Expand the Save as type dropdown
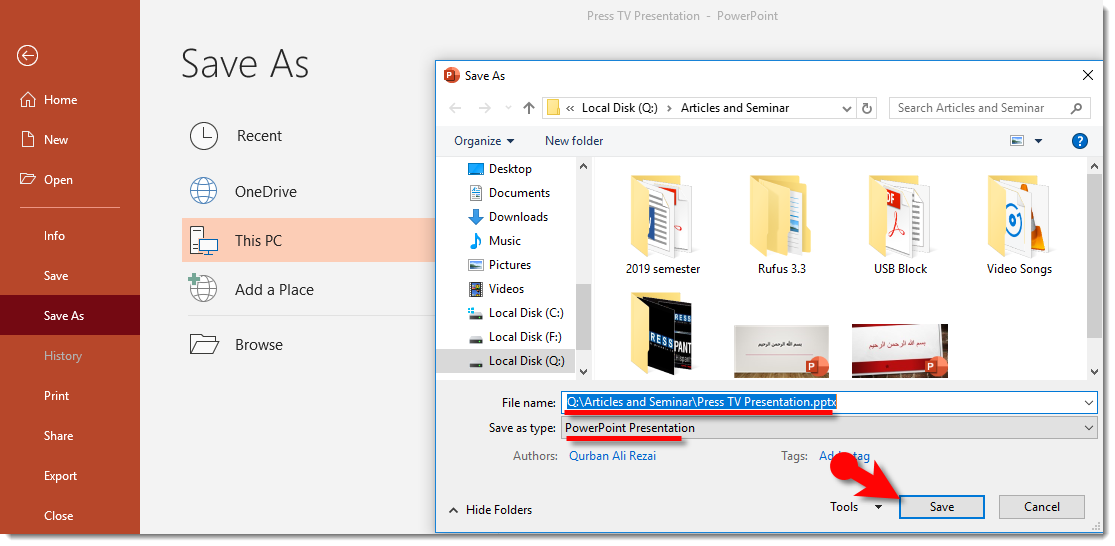1115x546 pixels. (829, 428)
